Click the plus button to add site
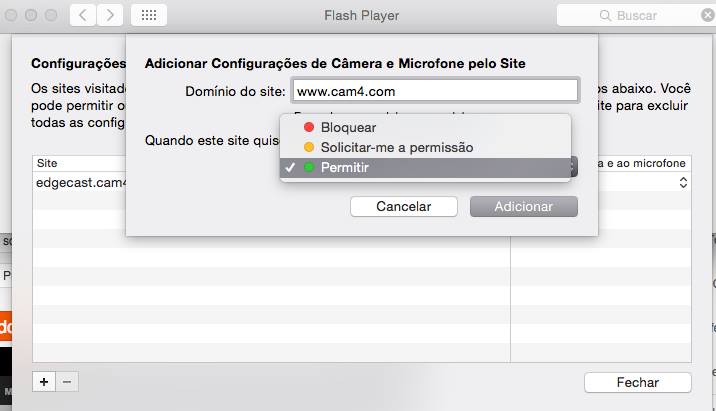 [x=45, y=381]
